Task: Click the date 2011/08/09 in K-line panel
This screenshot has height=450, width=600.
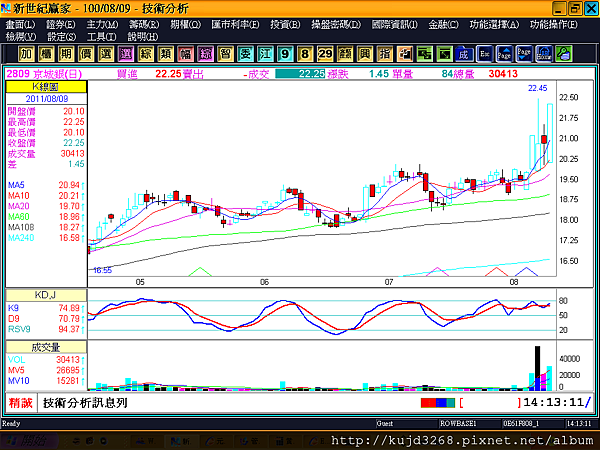Action: coord(47,99)
